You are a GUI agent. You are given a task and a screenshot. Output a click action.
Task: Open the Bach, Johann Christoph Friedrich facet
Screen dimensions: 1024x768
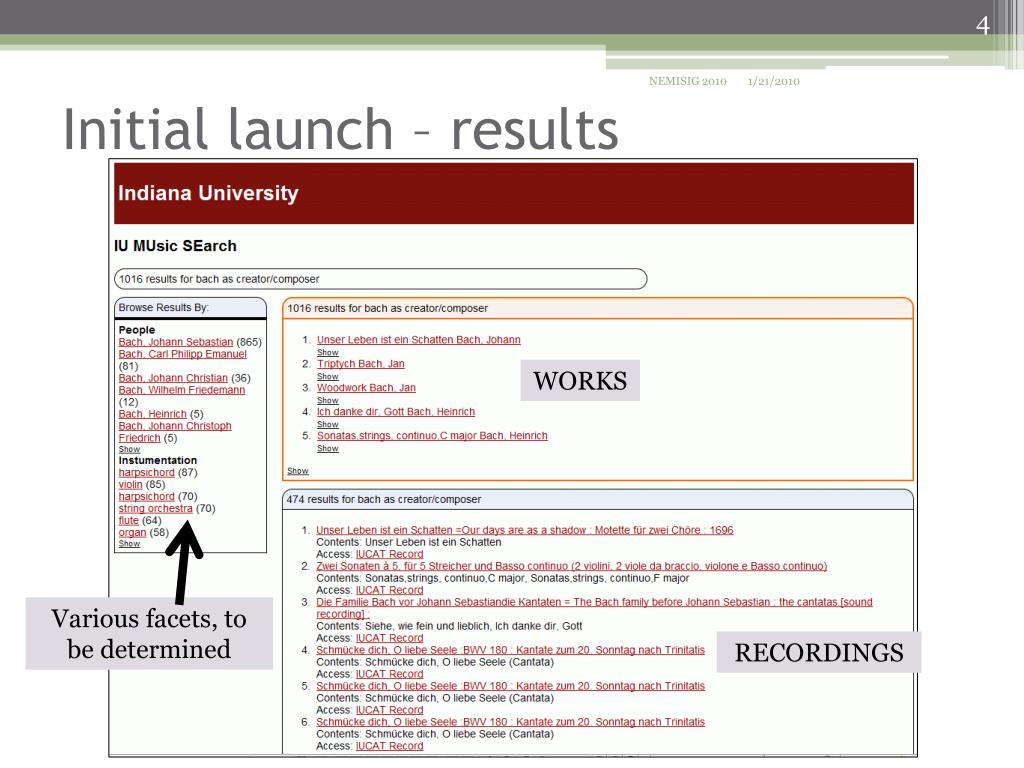click(174, 432)
